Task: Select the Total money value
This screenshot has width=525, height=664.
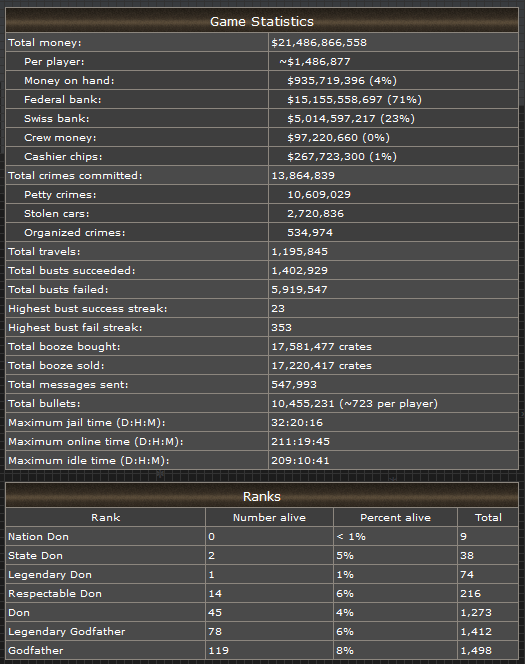Action: tap(319, 42)
